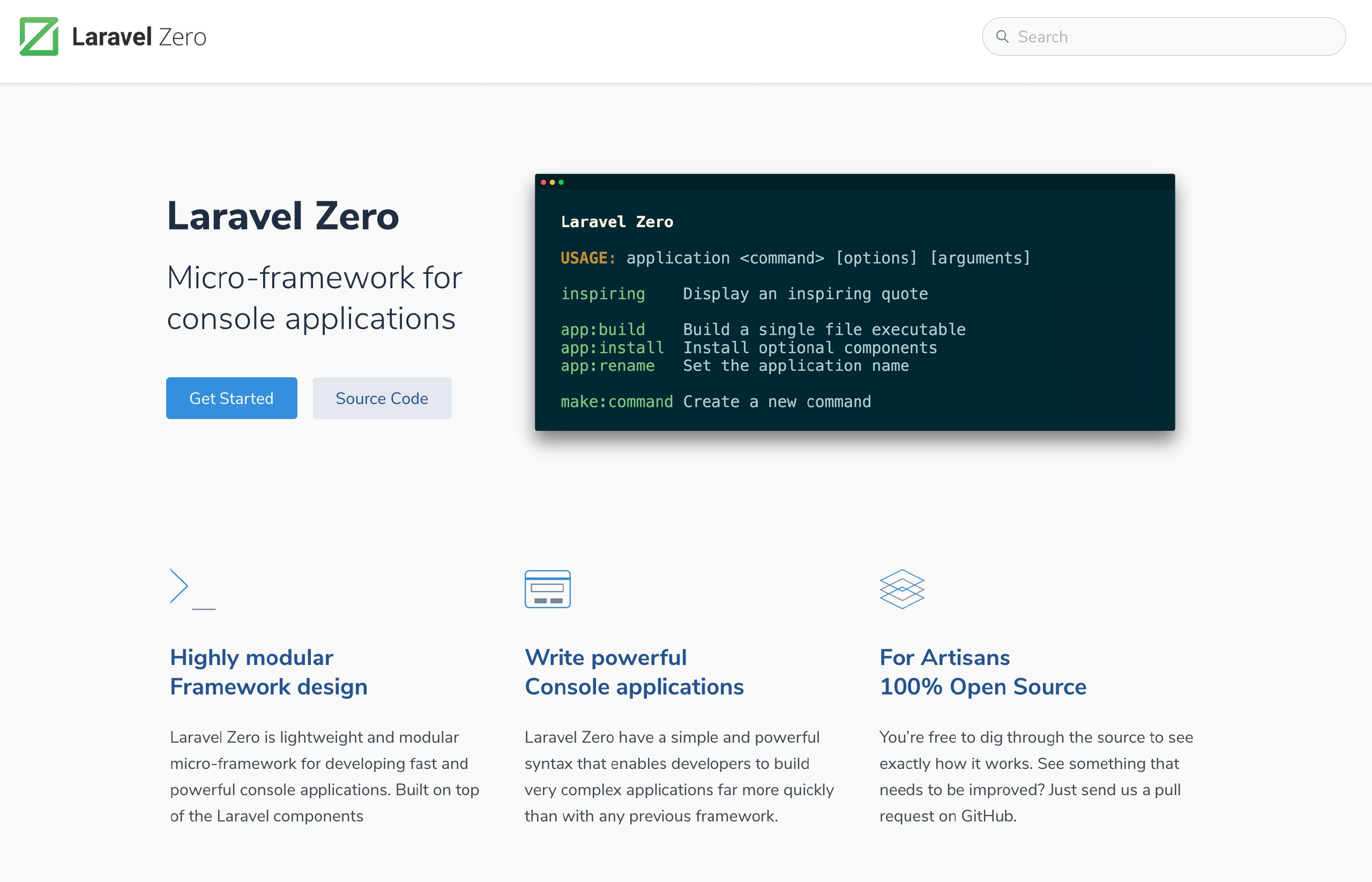Click the magnifying glass search icon
This screenshot has width=1372, height=882.
coord(1002,36)
